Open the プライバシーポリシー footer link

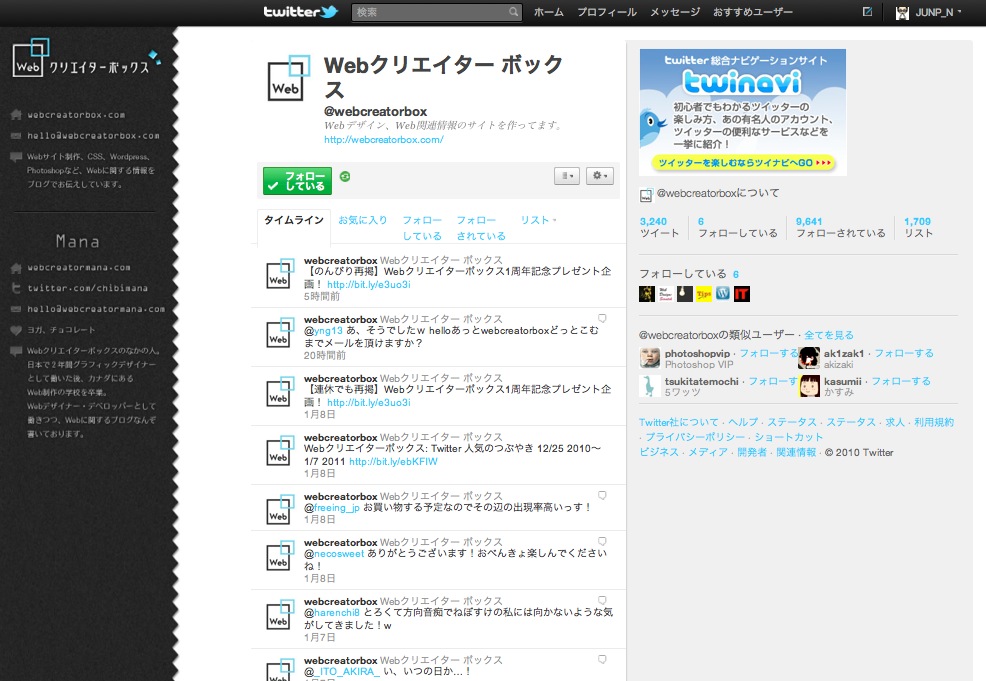coord(695,437)
